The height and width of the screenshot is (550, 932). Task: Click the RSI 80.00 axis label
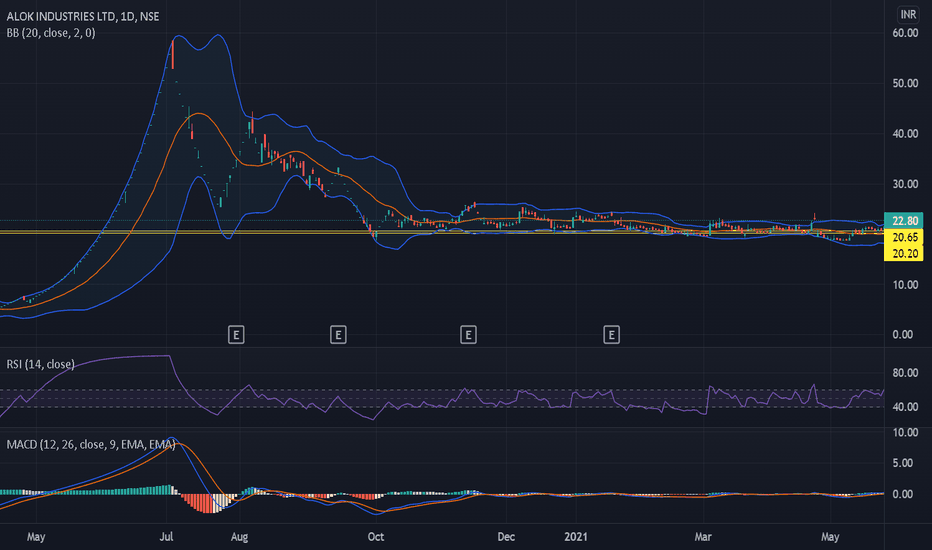pyautogui.click(x=905, y=373)
